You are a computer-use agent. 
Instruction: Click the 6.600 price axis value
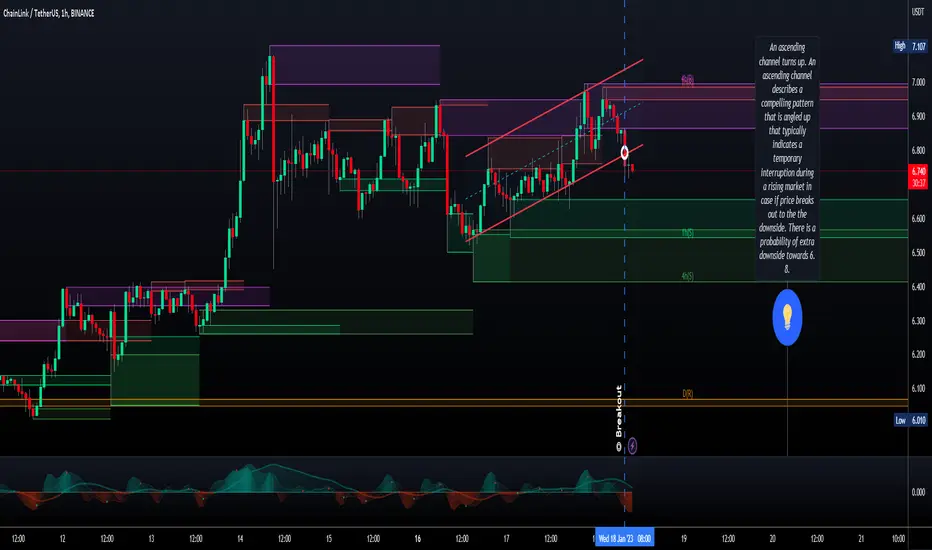tap(918, 218)
